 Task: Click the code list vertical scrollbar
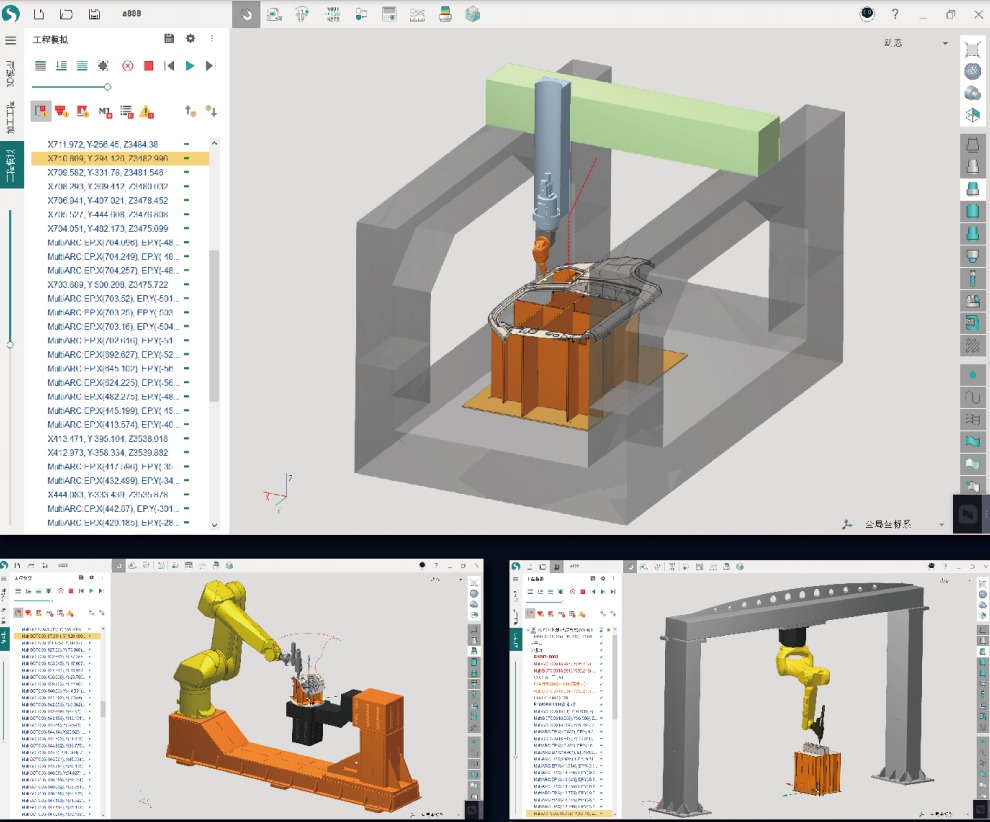(x=214, y=325)
